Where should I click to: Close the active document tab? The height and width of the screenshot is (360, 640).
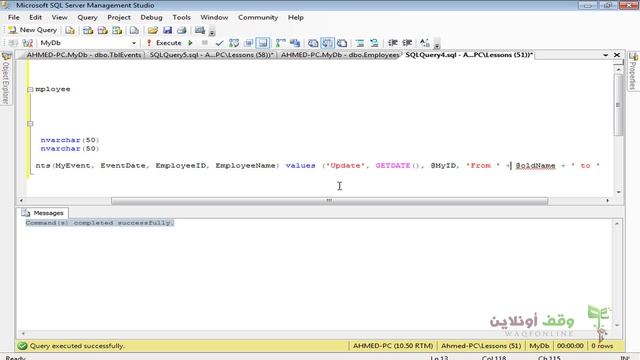617,55
